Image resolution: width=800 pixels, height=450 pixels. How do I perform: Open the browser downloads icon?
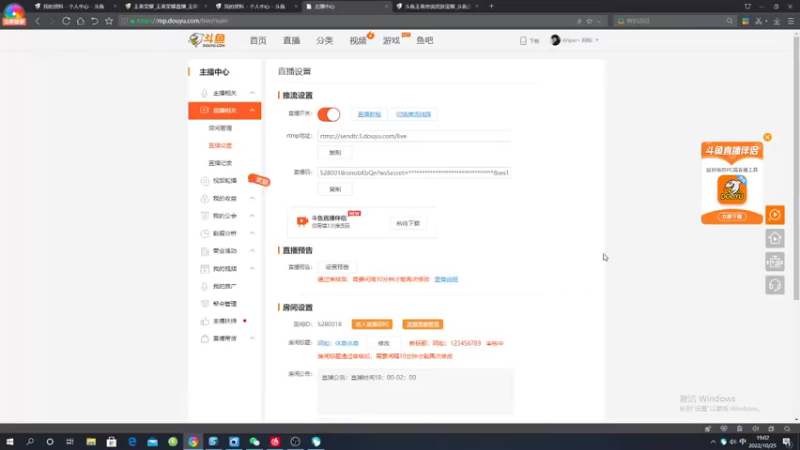tap(777, 21)
